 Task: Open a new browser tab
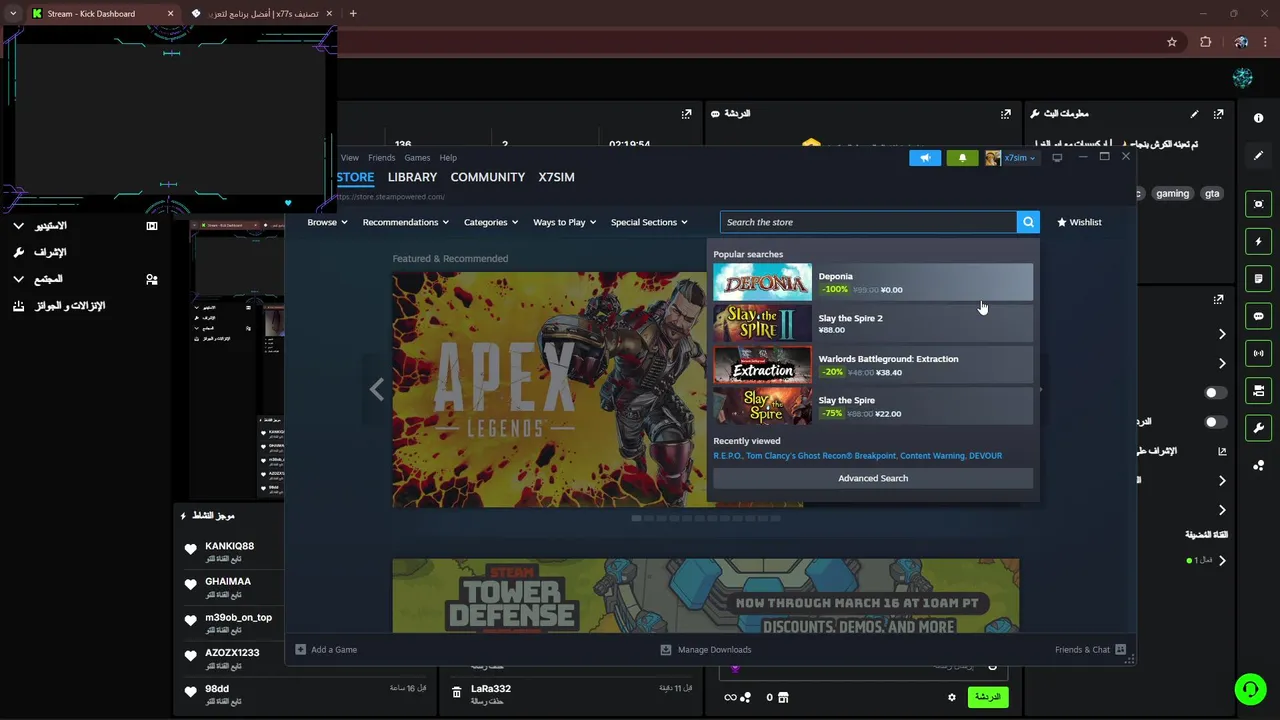click(x=353, y=14)
